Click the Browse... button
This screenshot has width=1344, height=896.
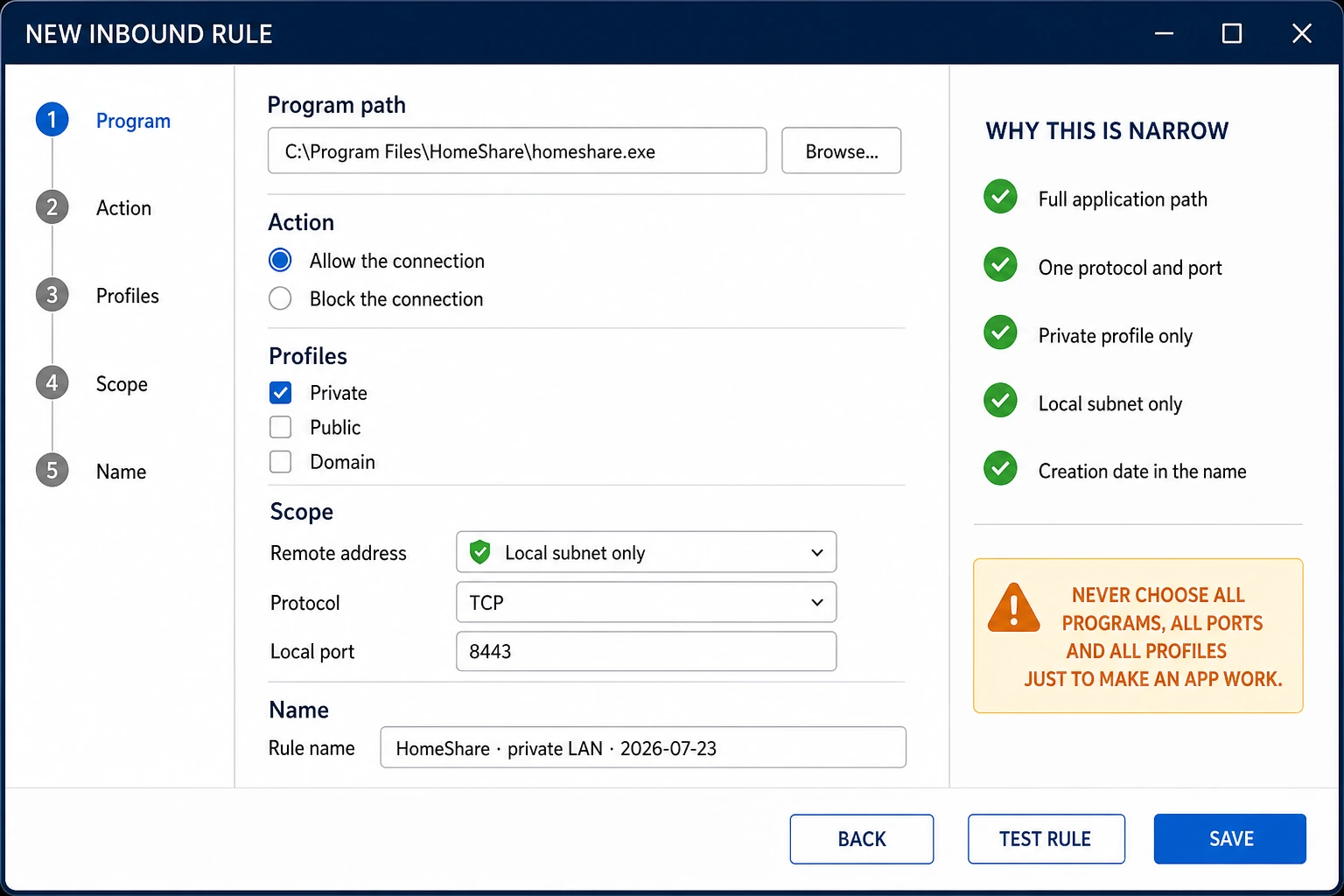(841, 150)
